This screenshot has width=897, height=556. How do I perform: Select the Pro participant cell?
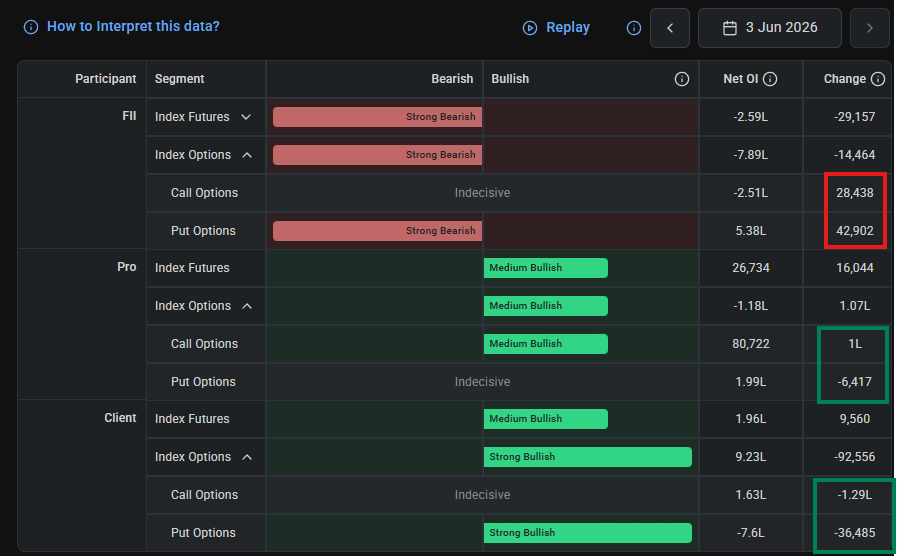coord(126,267)
